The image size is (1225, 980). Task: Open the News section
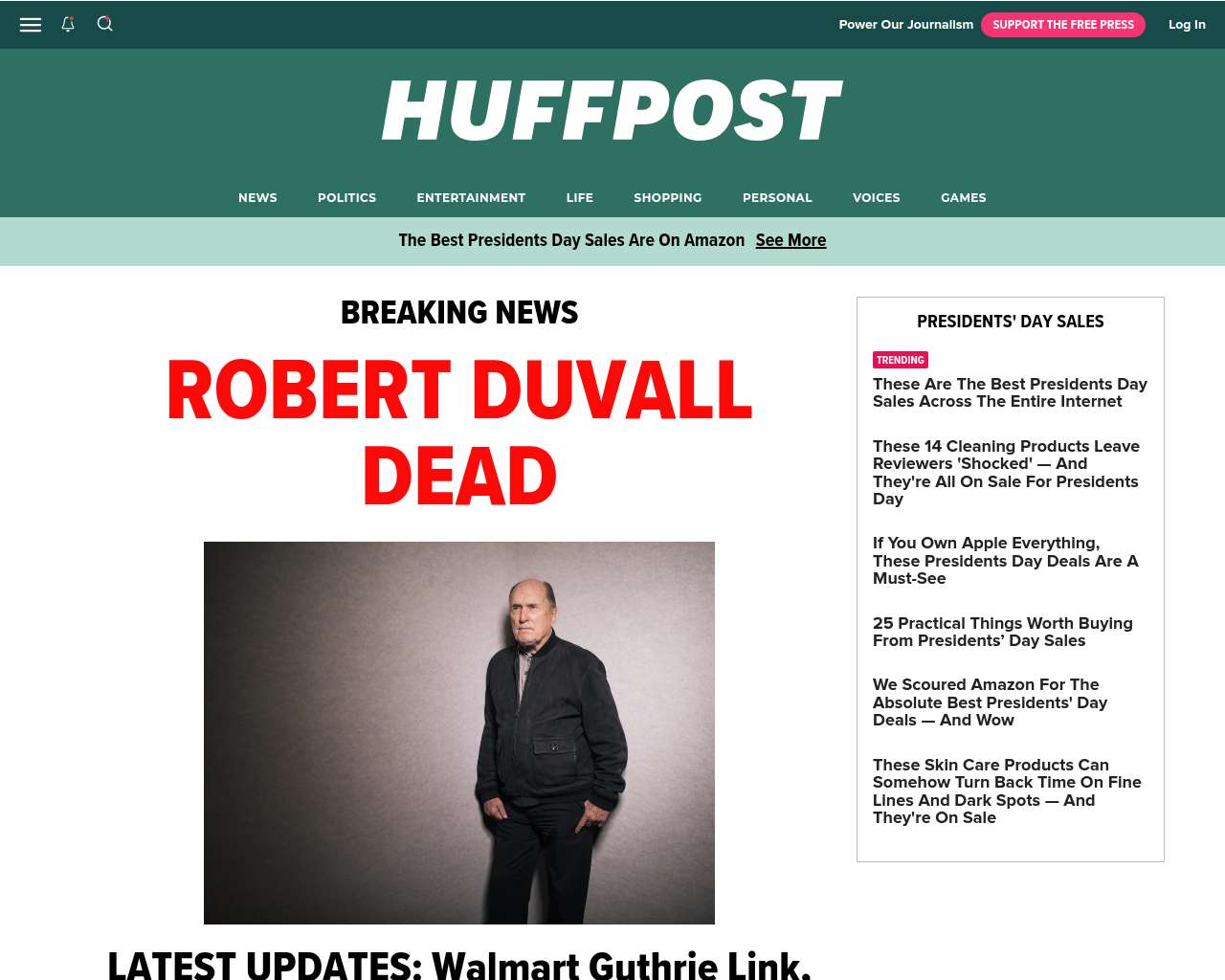(x=257, y=198)
